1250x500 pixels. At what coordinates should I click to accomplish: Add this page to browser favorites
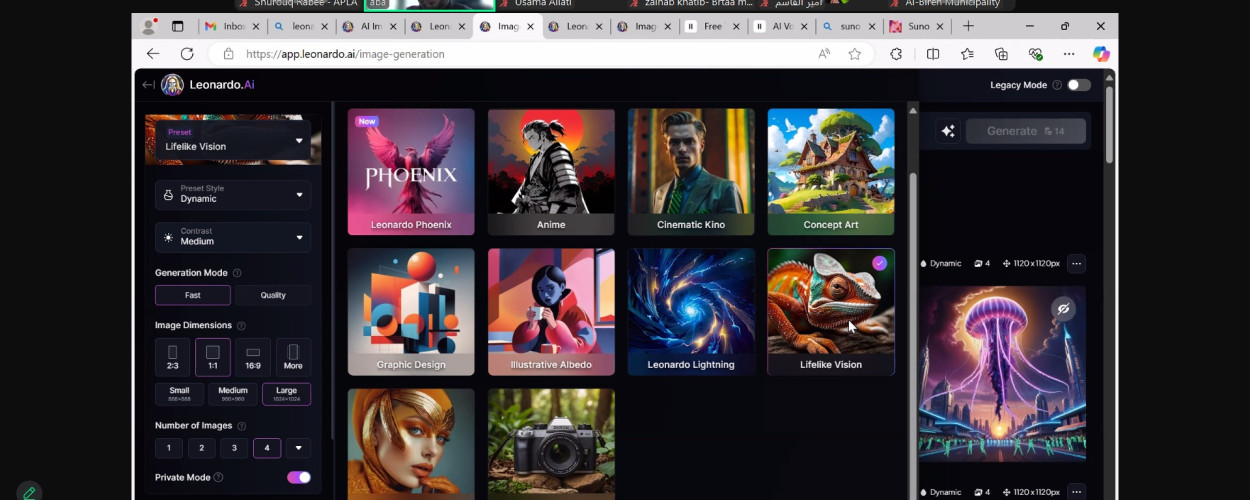(854, 54)
